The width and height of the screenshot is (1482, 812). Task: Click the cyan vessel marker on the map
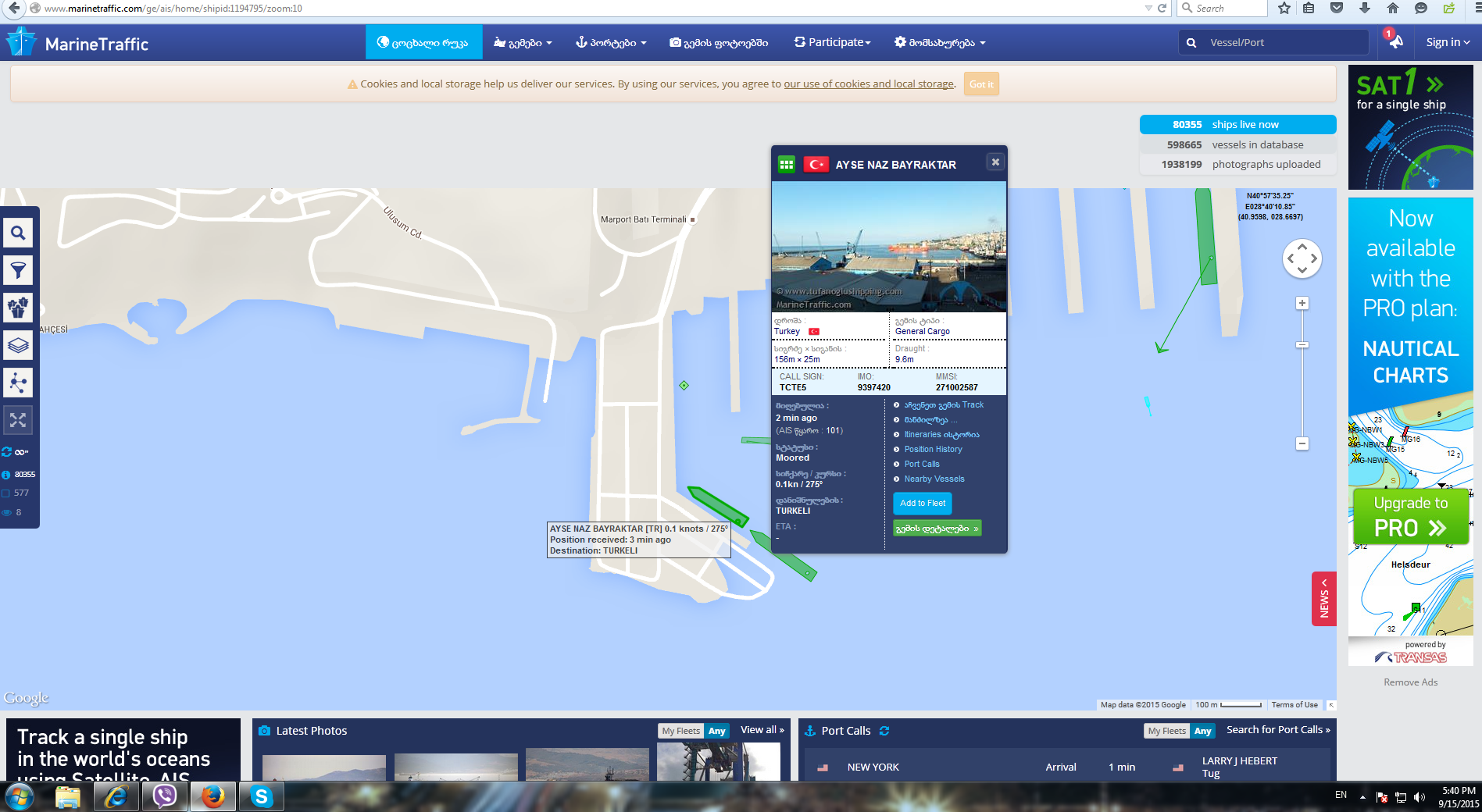pos(1148,404)
